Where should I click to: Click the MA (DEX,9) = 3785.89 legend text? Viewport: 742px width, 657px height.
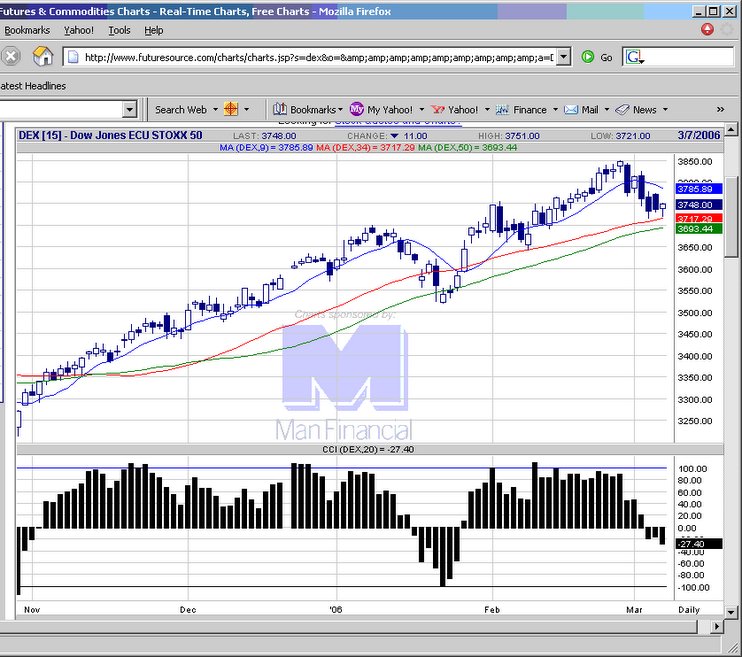(266, 148)
